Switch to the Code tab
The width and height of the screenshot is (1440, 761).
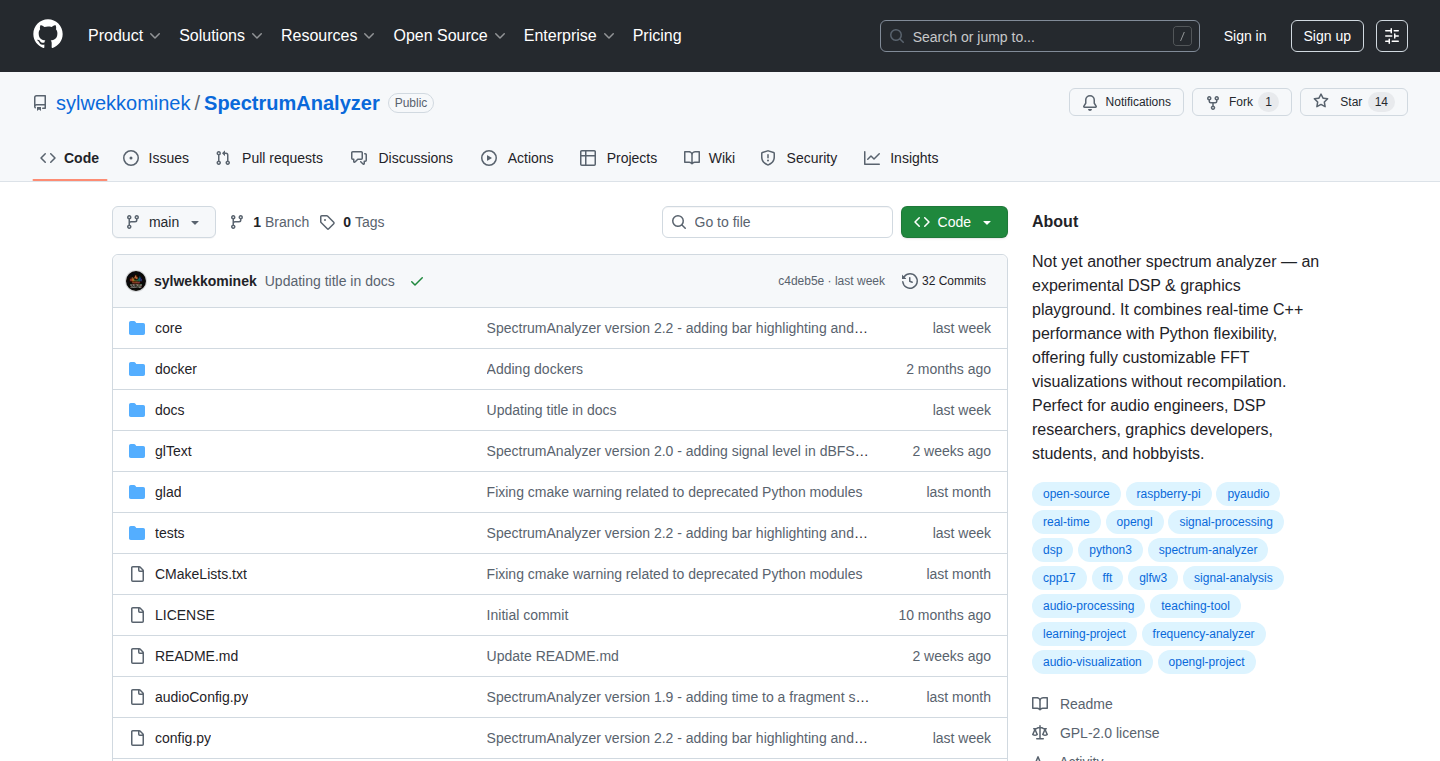70,158
